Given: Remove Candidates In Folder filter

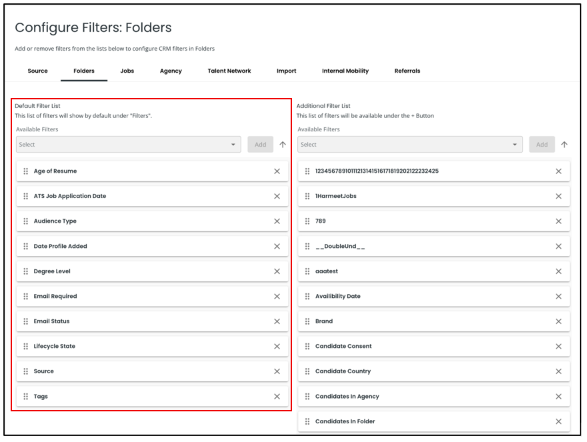Looking at the screenshot, I should [x=559, y=422].
